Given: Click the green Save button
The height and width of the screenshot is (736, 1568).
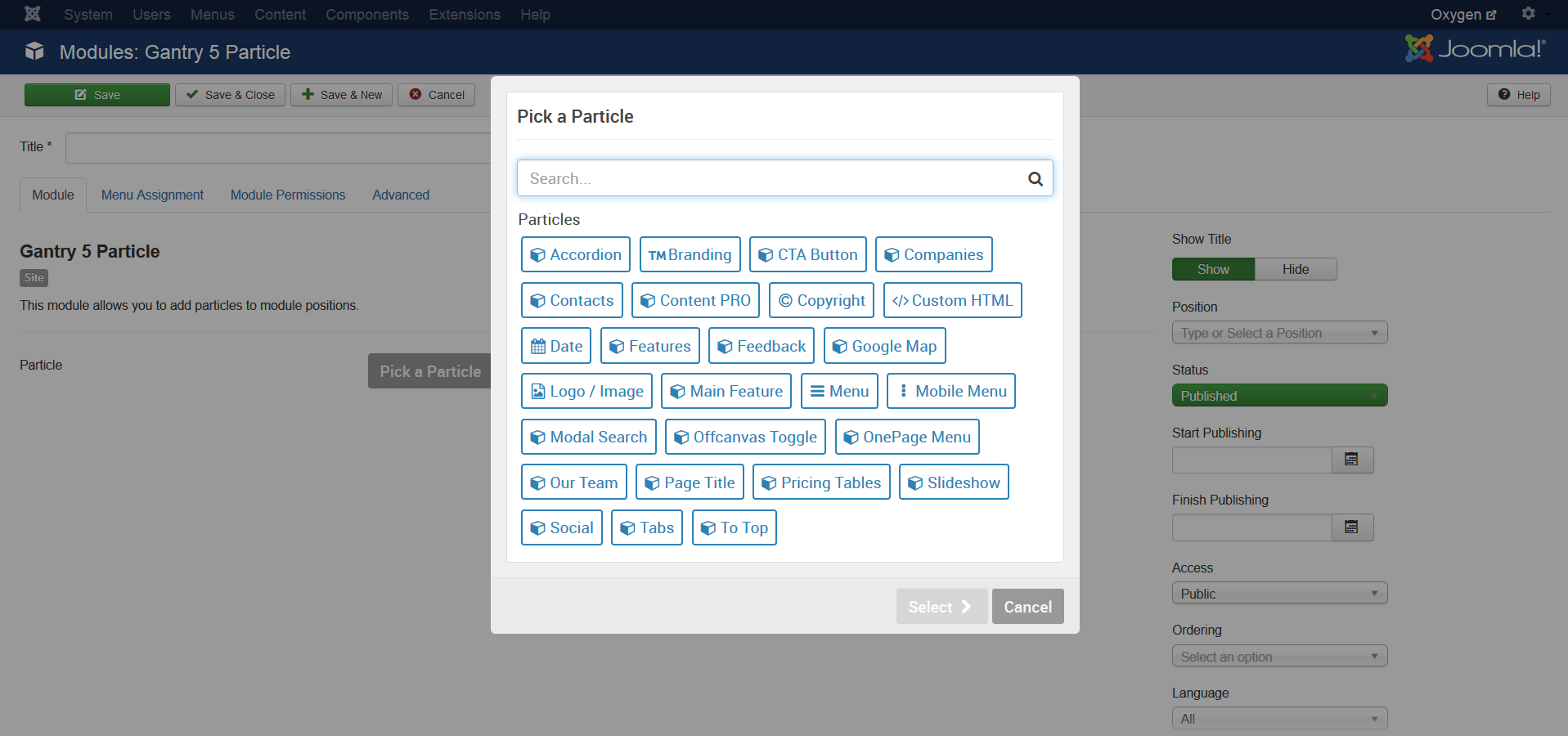Looking at the screenshot, I should point(97,95).
